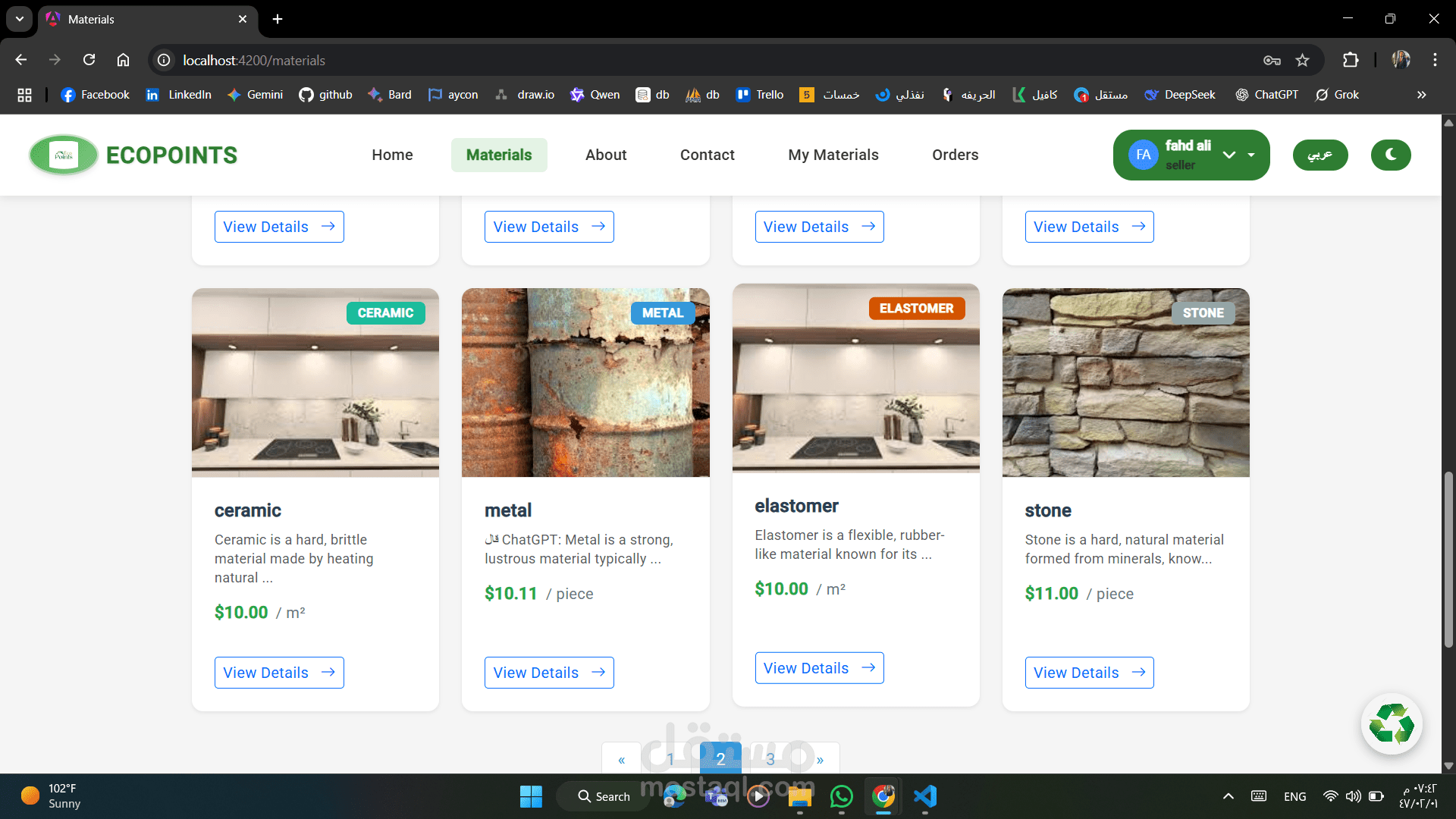This screenshot has width=1456, height=819.
Task: Open the Gemini bookmark
Action: [x=256, y=95]
